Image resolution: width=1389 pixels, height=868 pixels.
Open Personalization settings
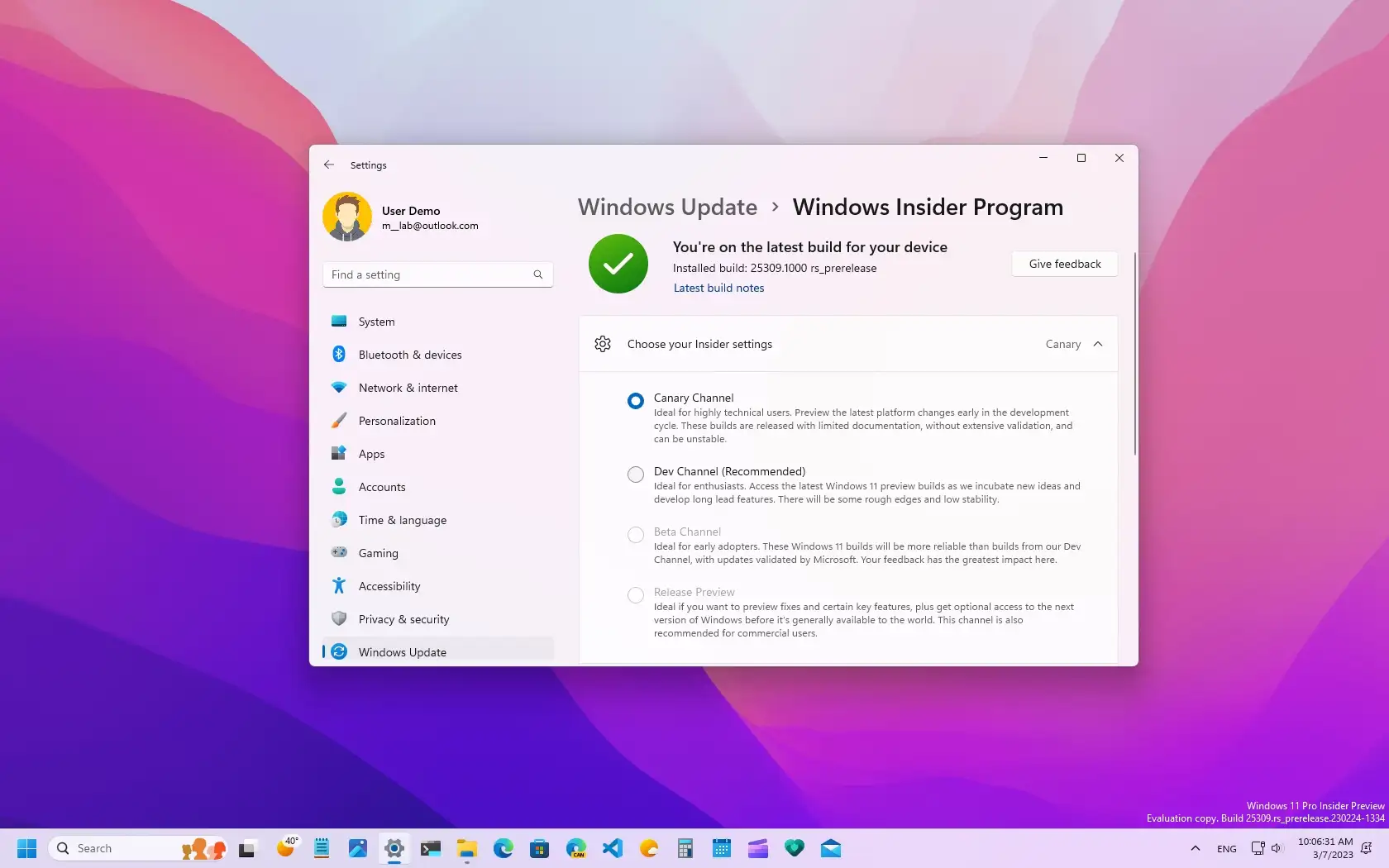pyautogui.click(x=438, y=421)
